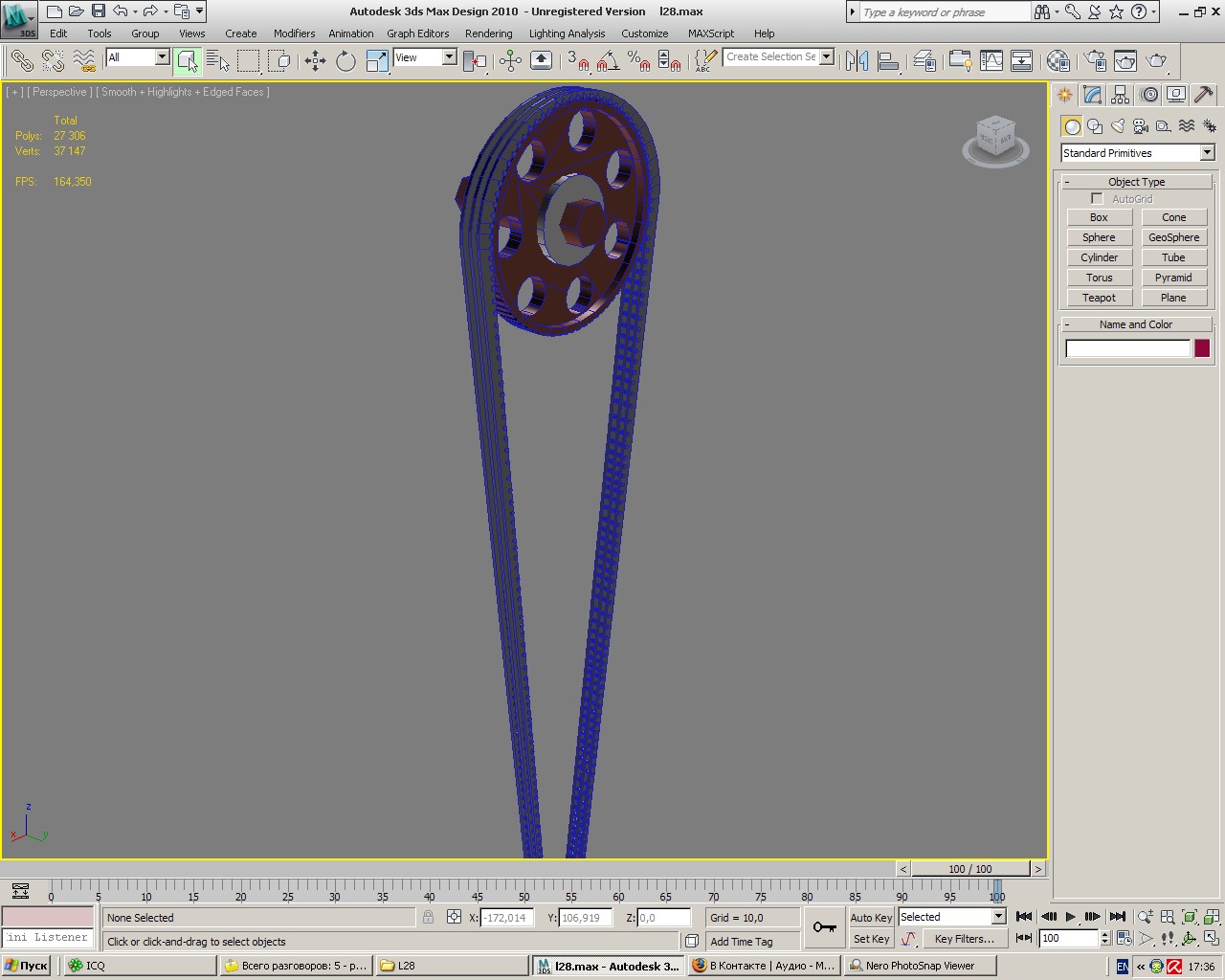Open the MAXScript menu
The height and width of the screenshot is (980, 1225).
(x=711, y=33)
